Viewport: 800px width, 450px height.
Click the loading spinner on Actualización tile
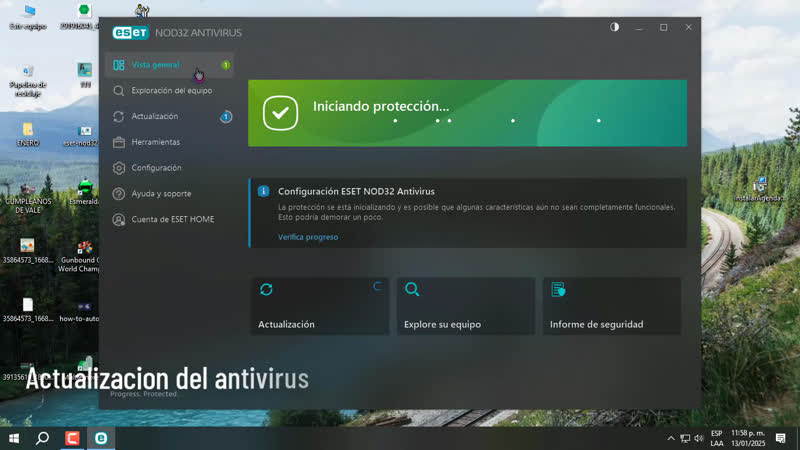377,286
